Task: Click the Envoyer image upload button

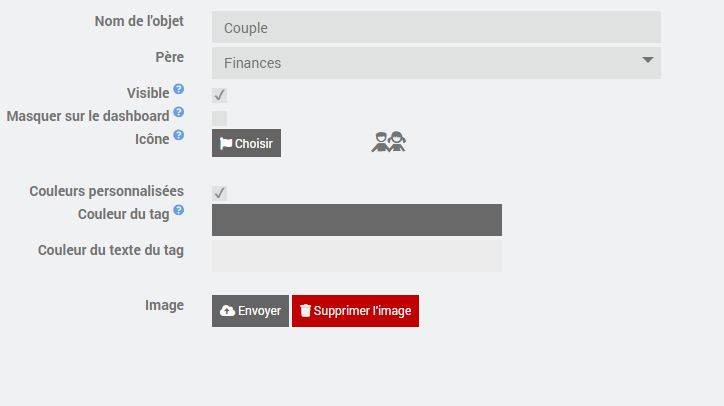Action: [x=250, y=311]
